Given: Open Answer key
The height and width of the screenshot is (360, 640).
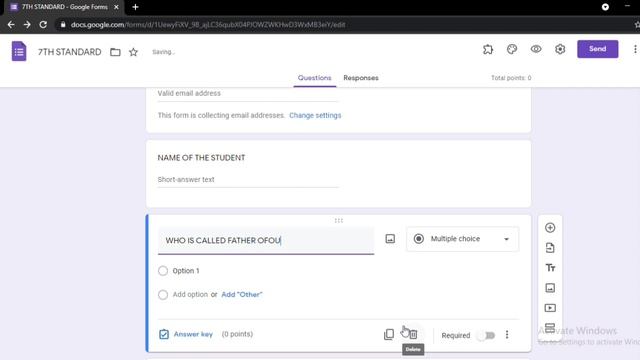Looking at the screenshot, I should [x=186, y=334].
